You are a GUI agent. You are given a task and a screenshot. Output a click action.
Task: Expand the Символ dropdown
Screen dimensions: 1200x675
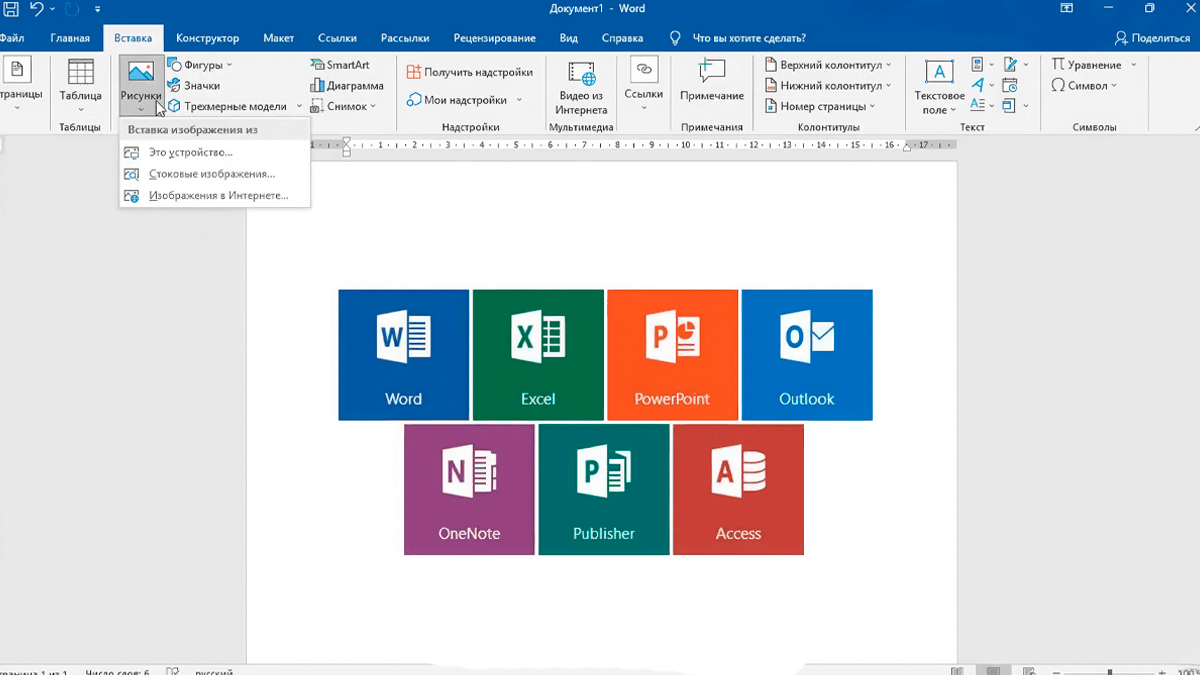1116,86
